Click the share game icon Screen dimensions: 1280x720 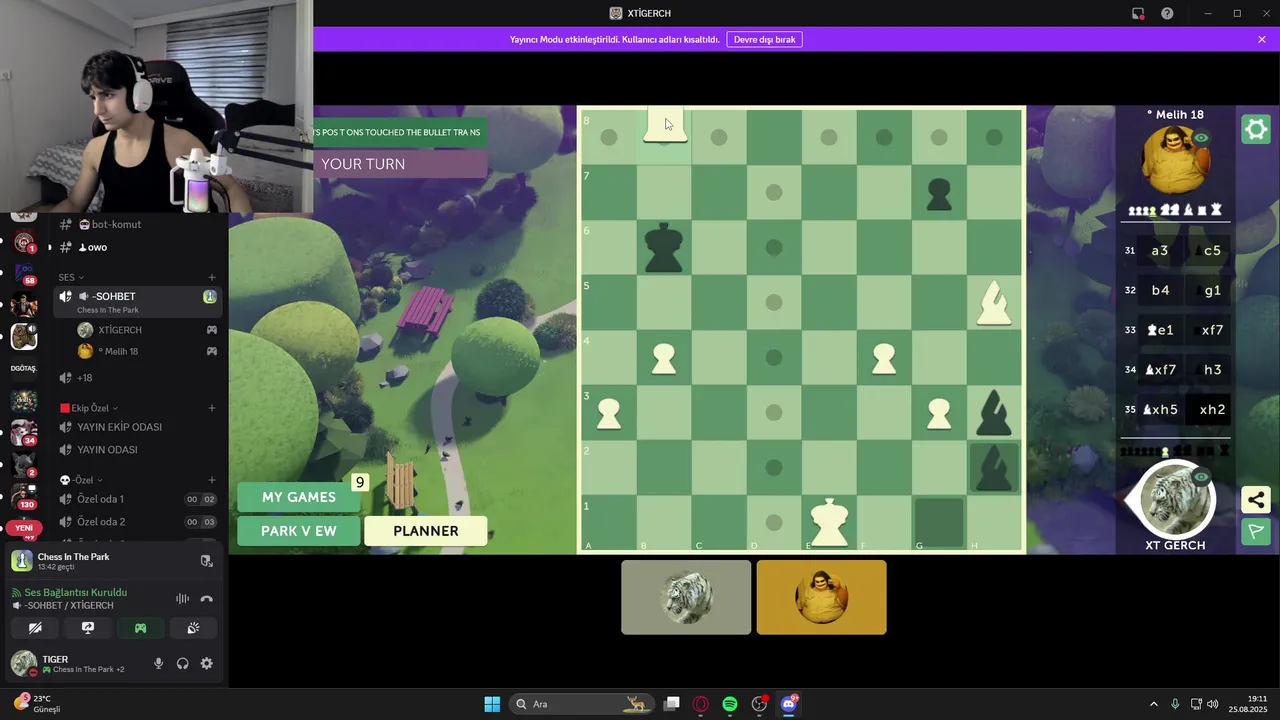pos(1256,500)
